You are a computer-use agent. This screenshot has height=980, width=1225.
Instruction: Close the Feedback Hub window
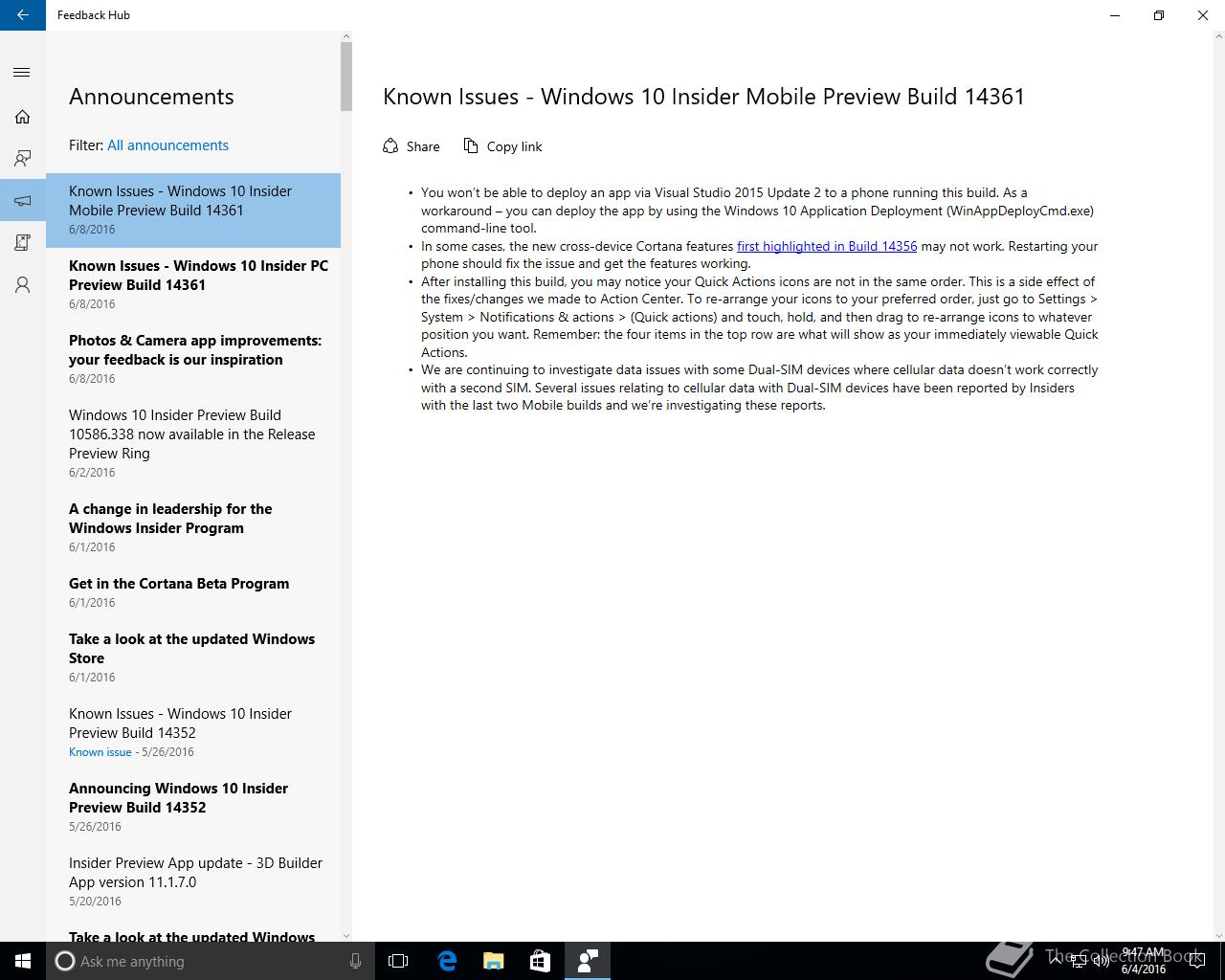1203,15
